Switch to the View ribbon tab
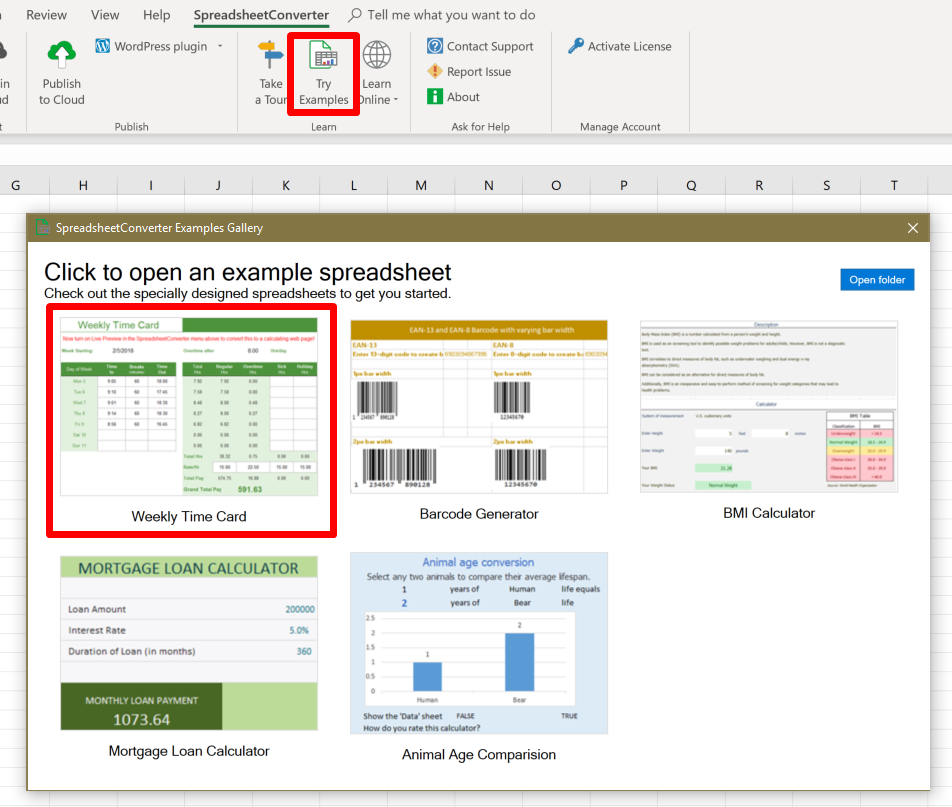This screenshot has height=807, width=952. (x=104, y=15)
